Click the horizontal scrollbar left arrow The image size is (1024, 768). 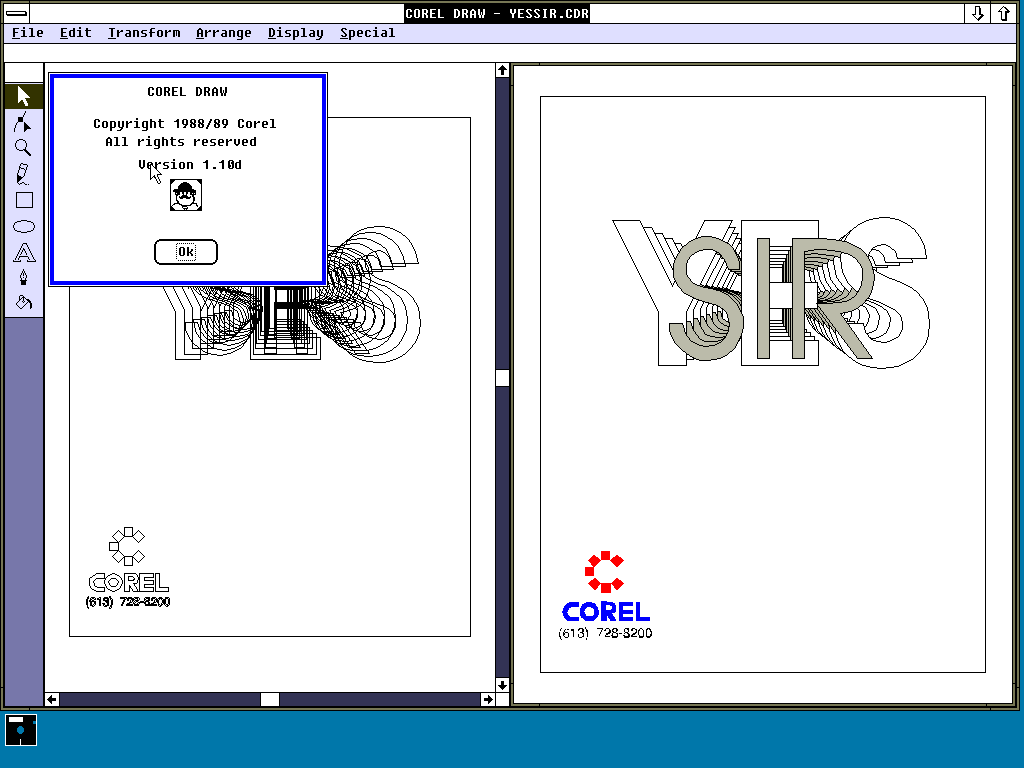tap(52, 699)
